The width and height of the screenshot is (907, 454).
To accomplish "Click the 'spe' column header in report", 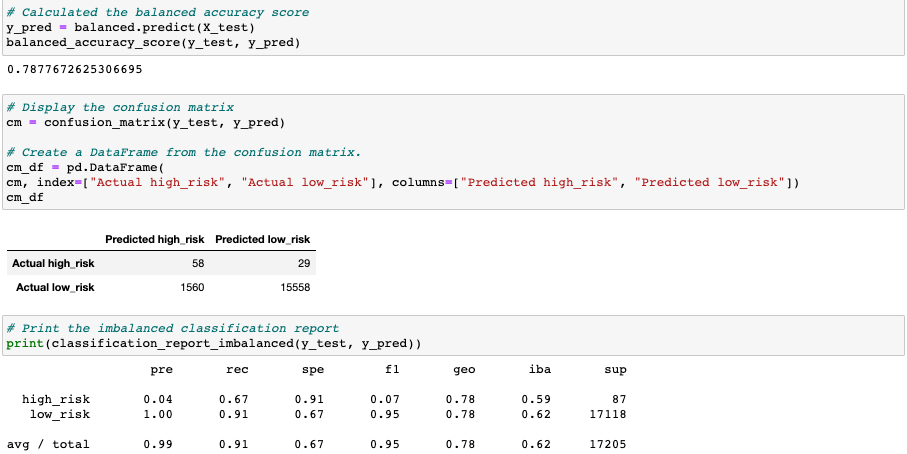I will 312,370.
